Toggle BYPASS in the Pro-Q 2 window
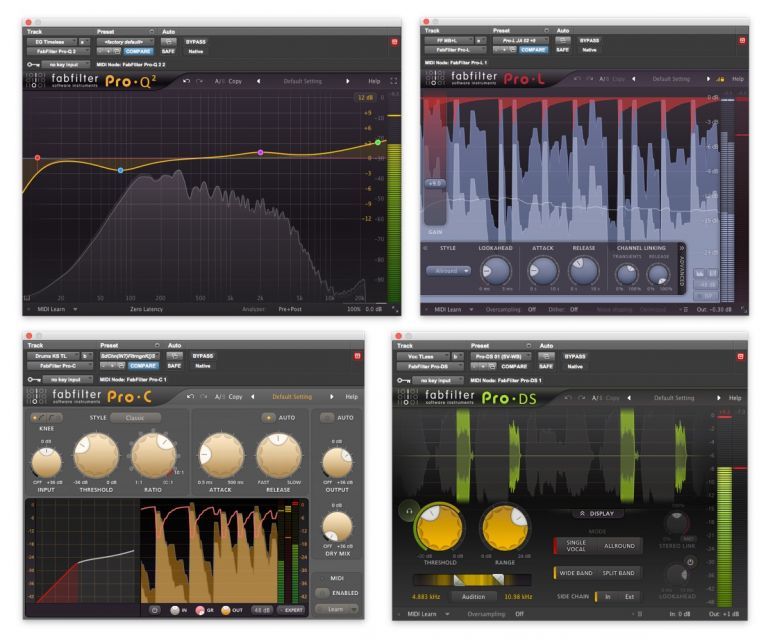768x640 pixels. pos(196,42)
